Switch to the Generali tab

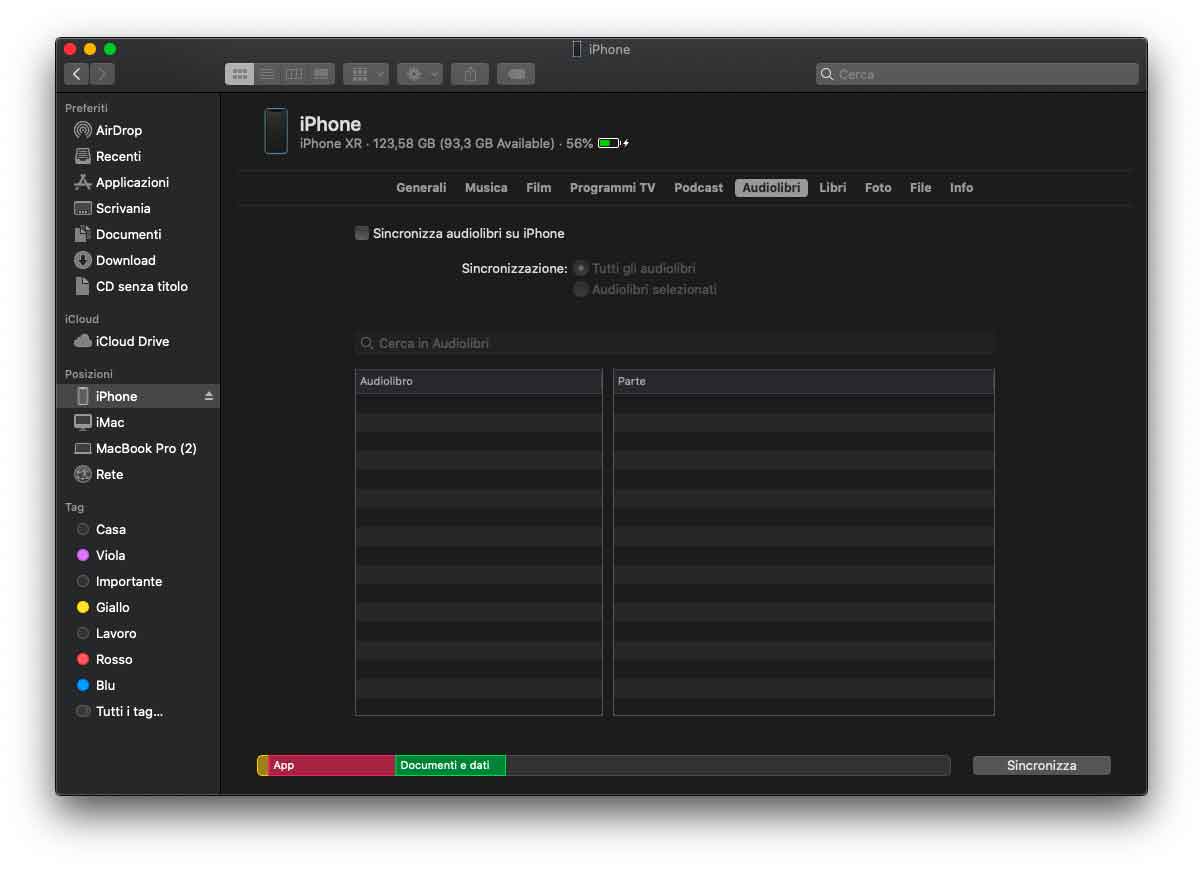pos(421,188)
